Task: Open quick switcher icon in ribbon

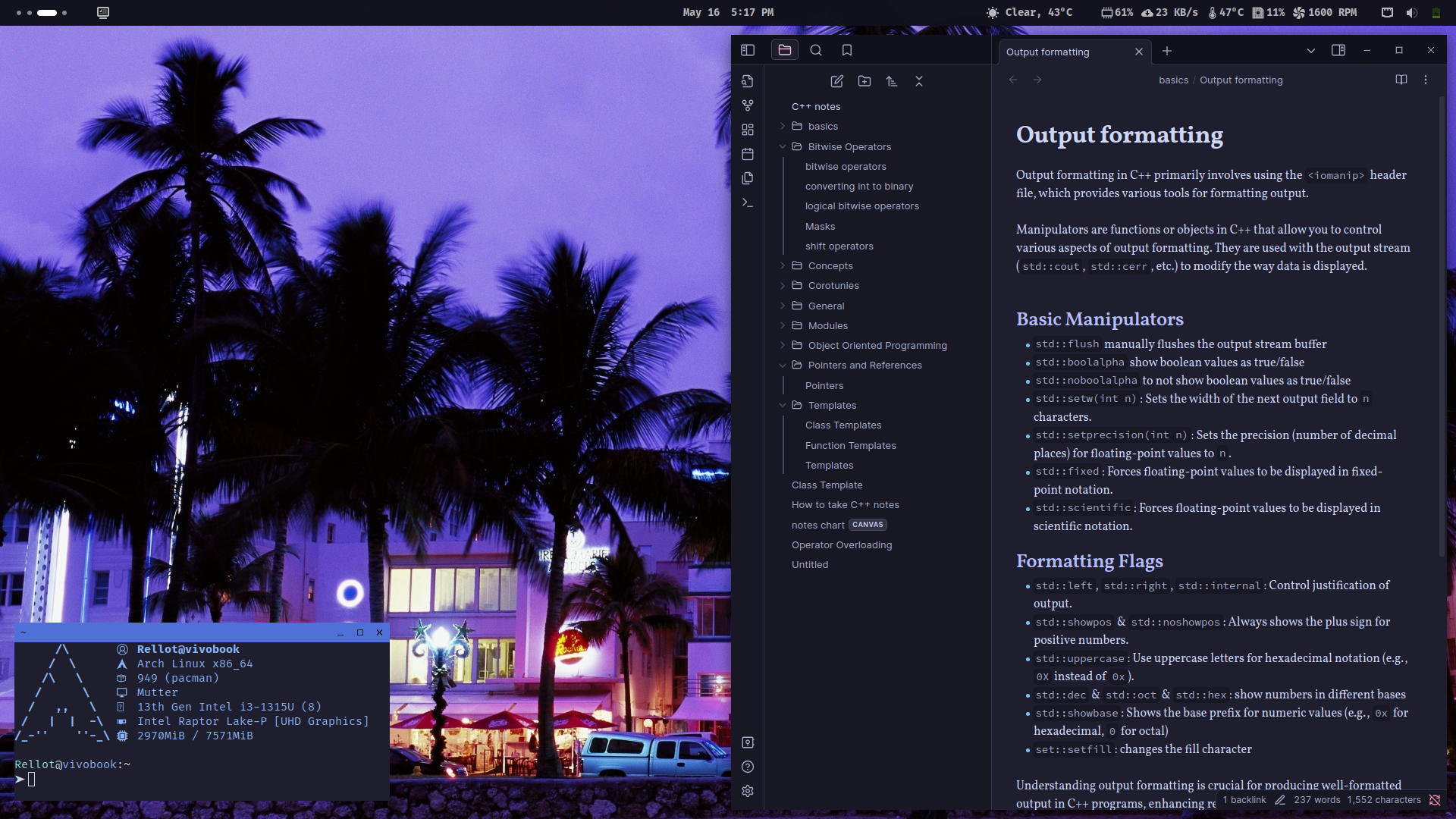Action: click(x=748, y=81)
